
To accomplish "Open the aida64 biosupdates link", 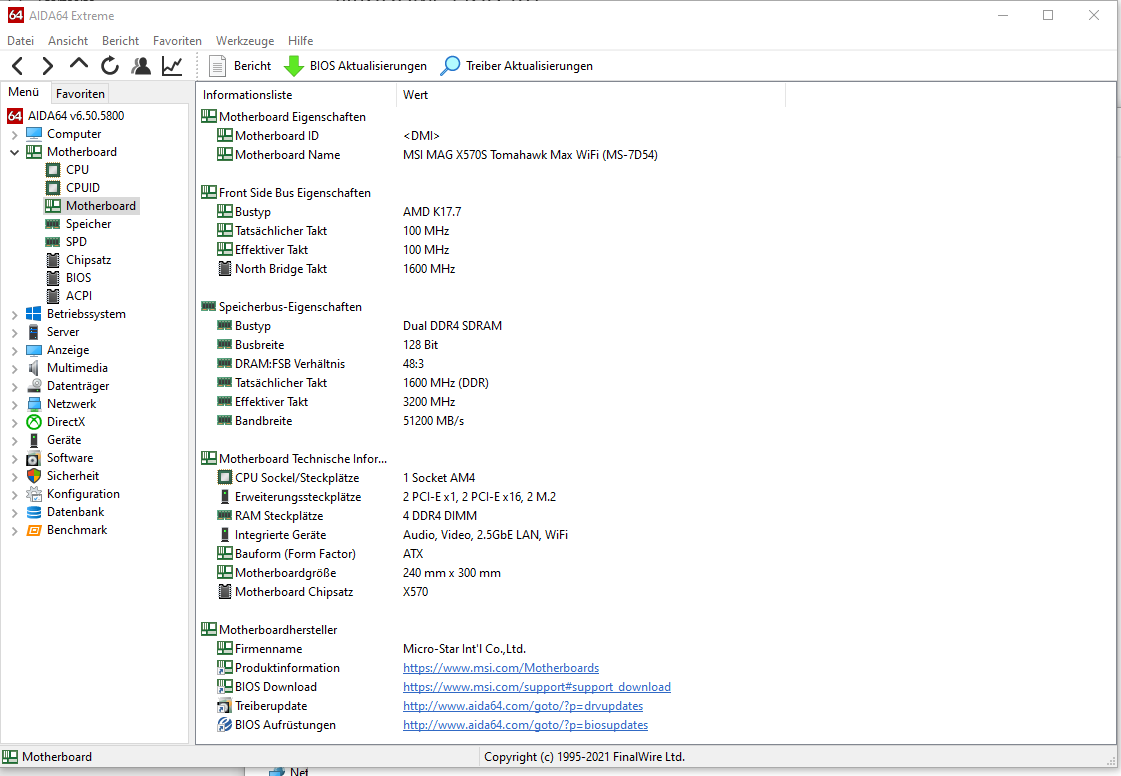I will (525, 725).
